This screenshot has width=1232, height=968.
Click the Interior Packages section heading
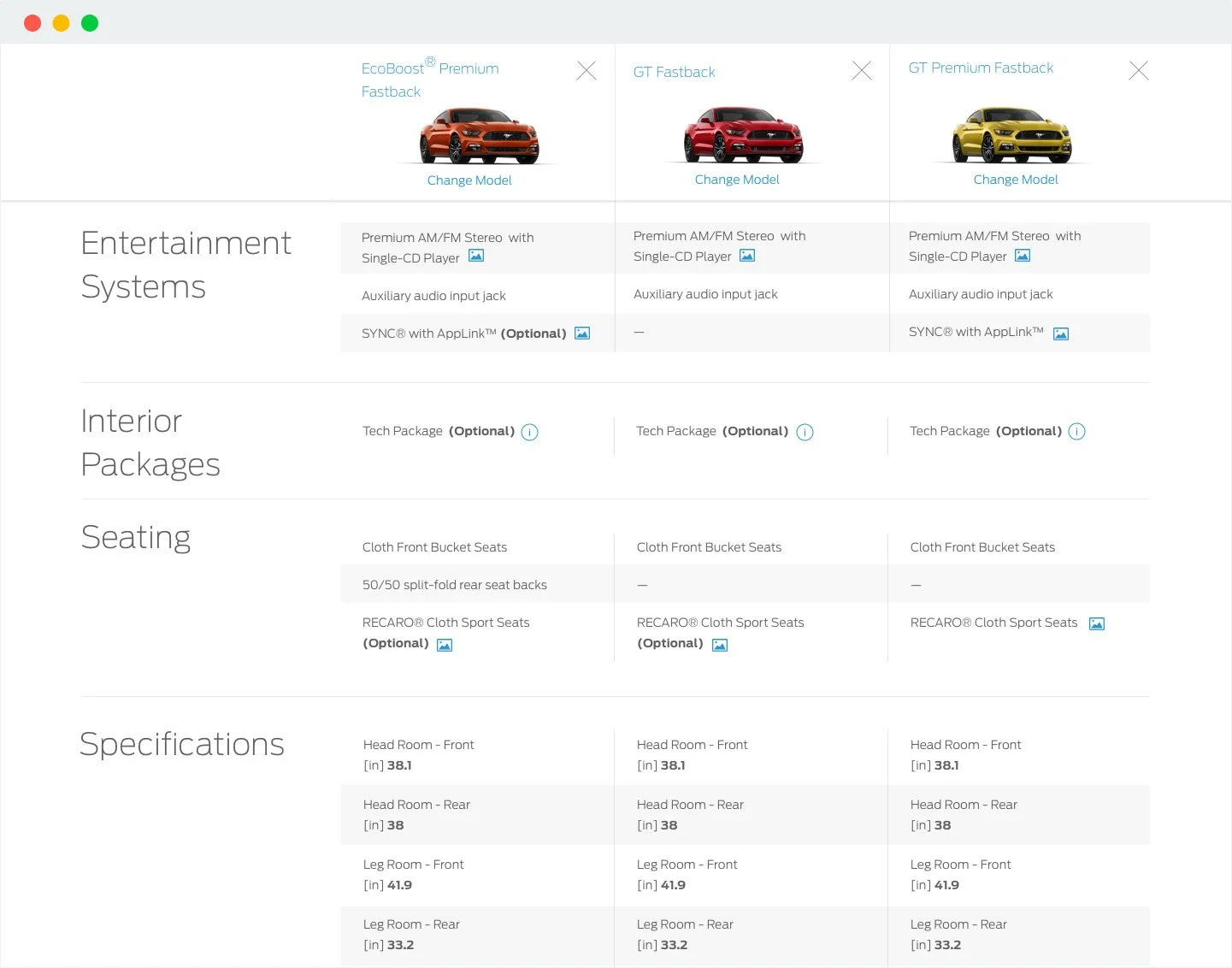point(150,442)
